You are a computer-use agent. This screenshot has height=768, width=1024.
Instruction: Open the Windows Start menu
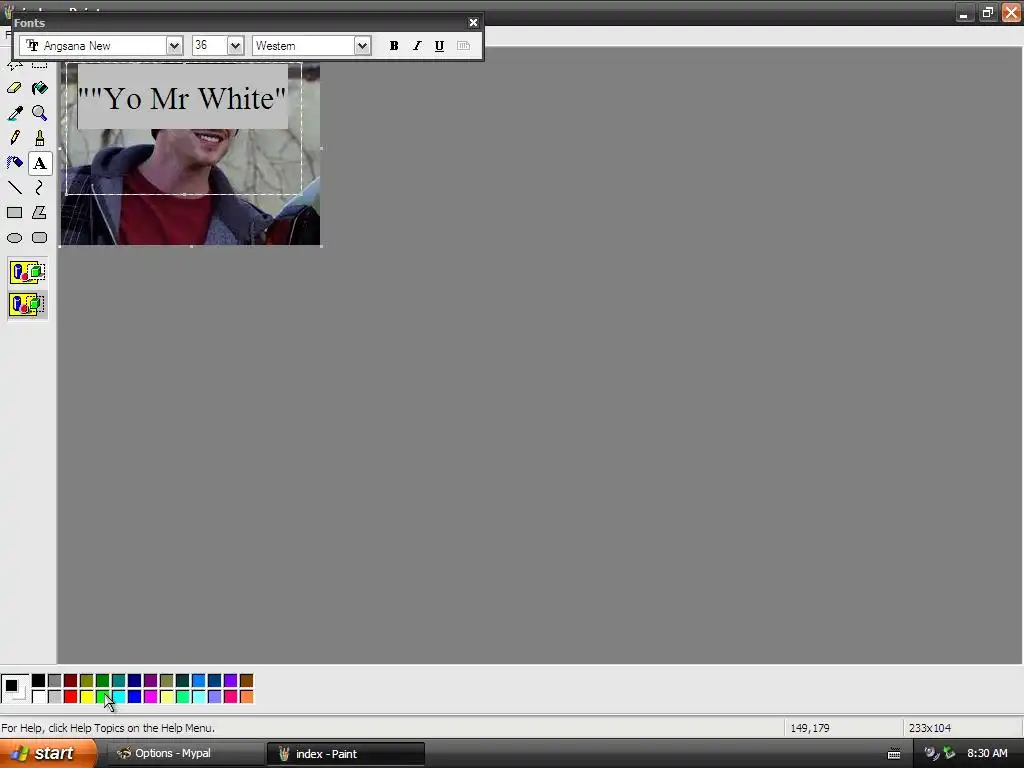pos(48,754)
